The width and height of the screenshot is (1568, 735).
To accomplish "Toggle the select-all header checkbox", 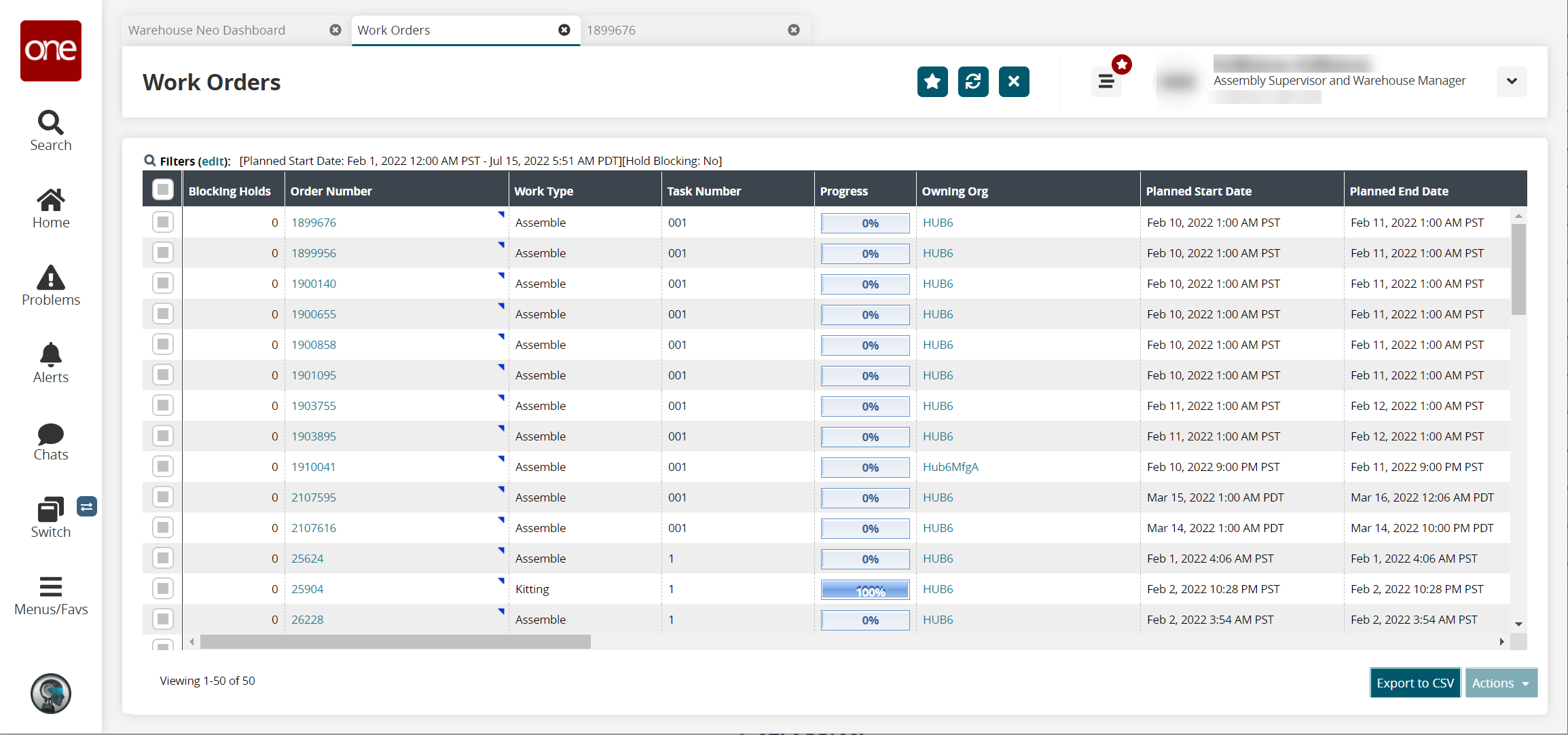I will pos(163,189).
